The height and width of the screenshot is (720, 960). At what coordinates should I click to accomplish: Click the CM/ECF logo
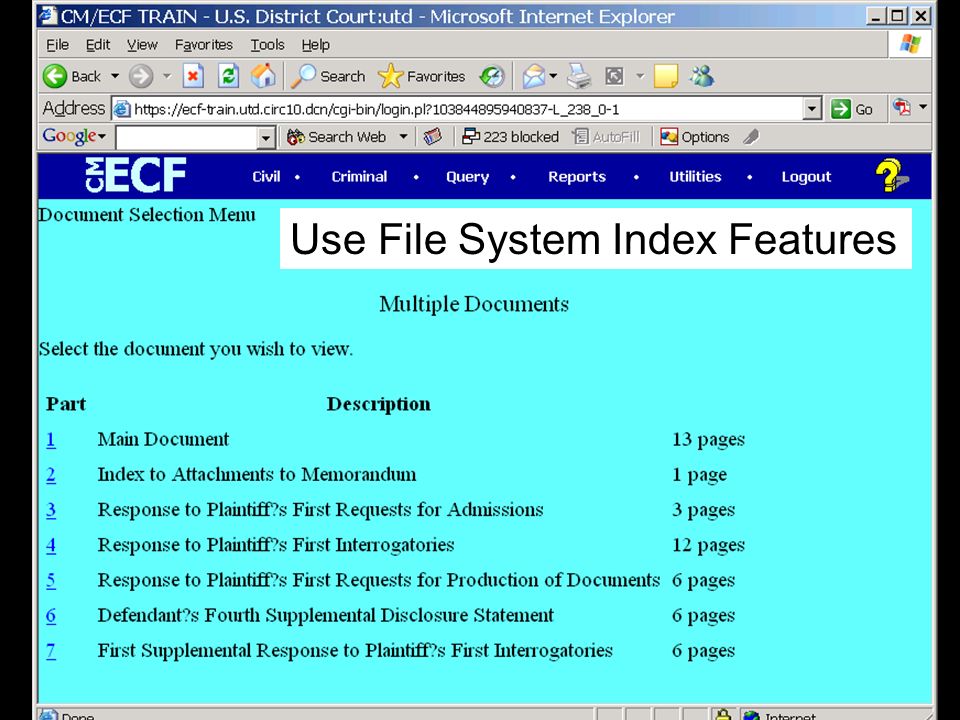[135, 175]
